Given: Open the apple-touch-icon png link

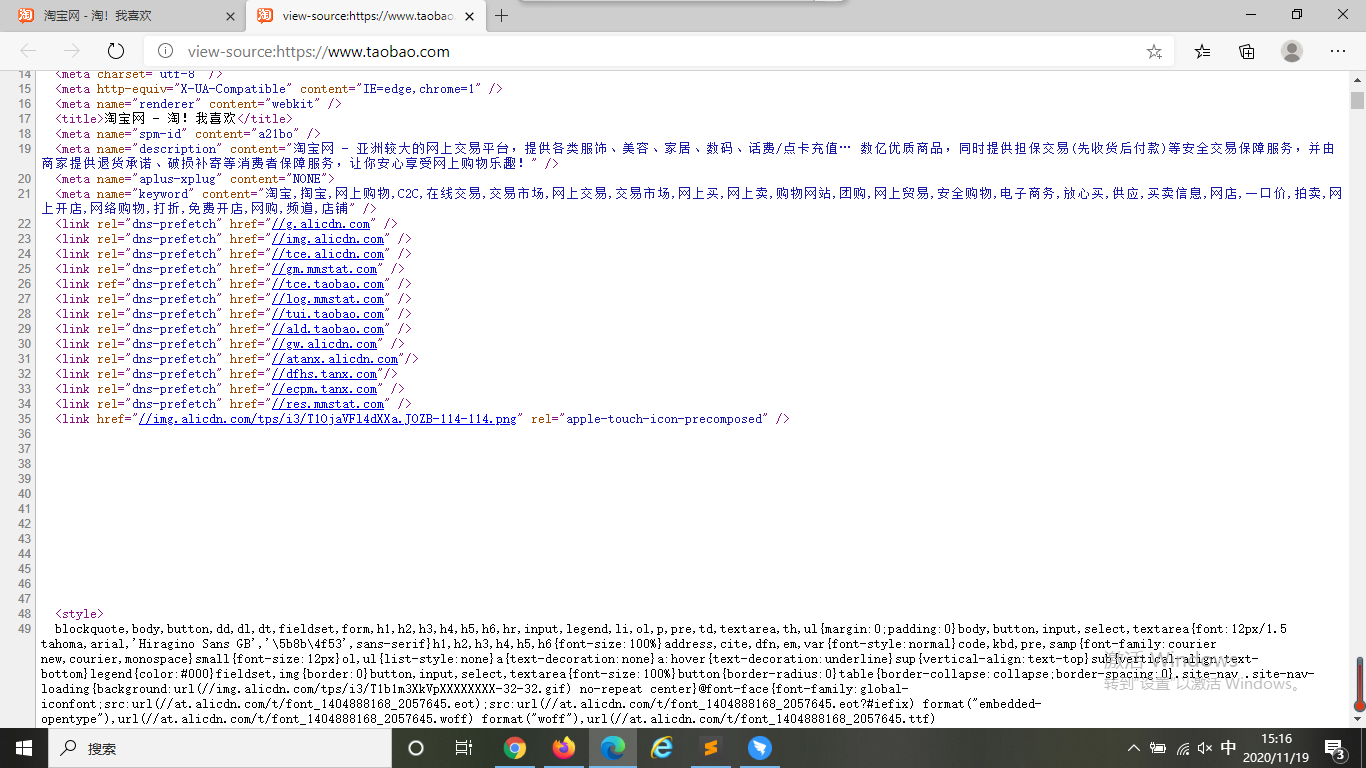Looking at the screenshot, I should click(x=327, y=419).
